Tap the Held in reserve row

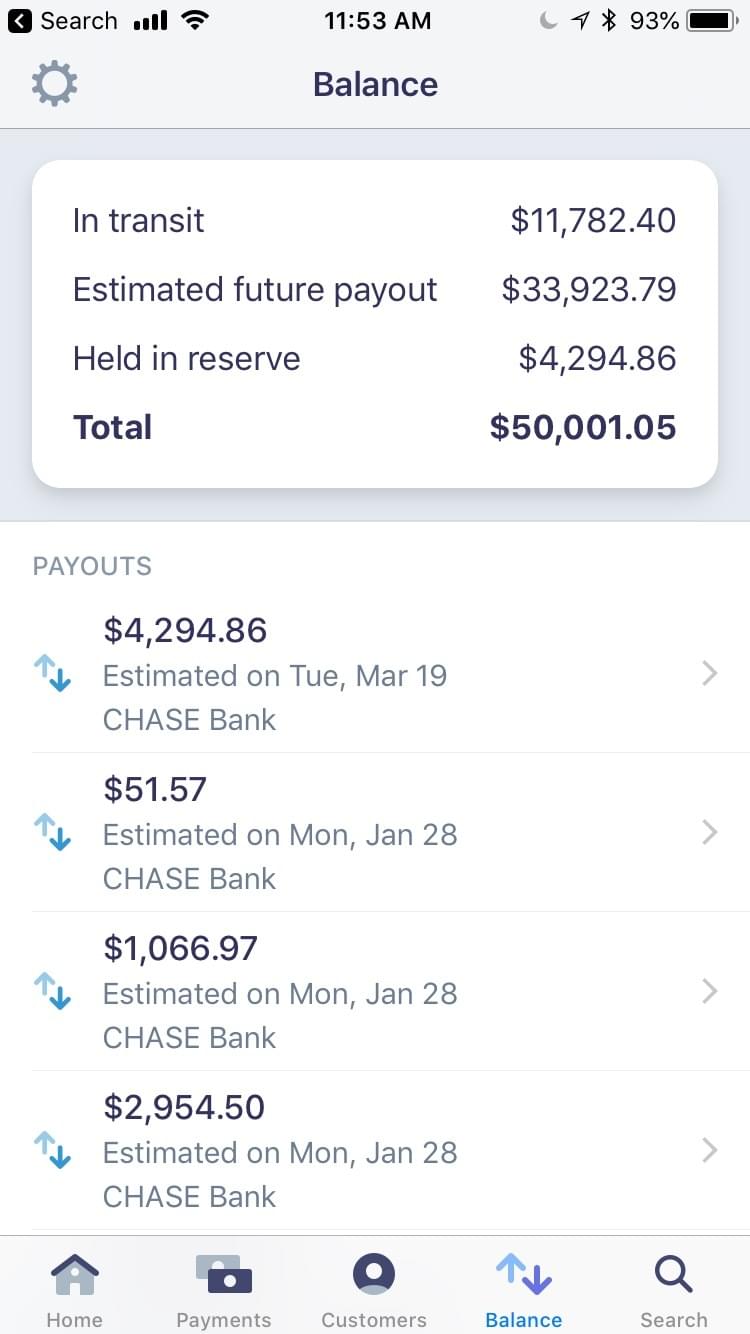(x=374, y=358)
